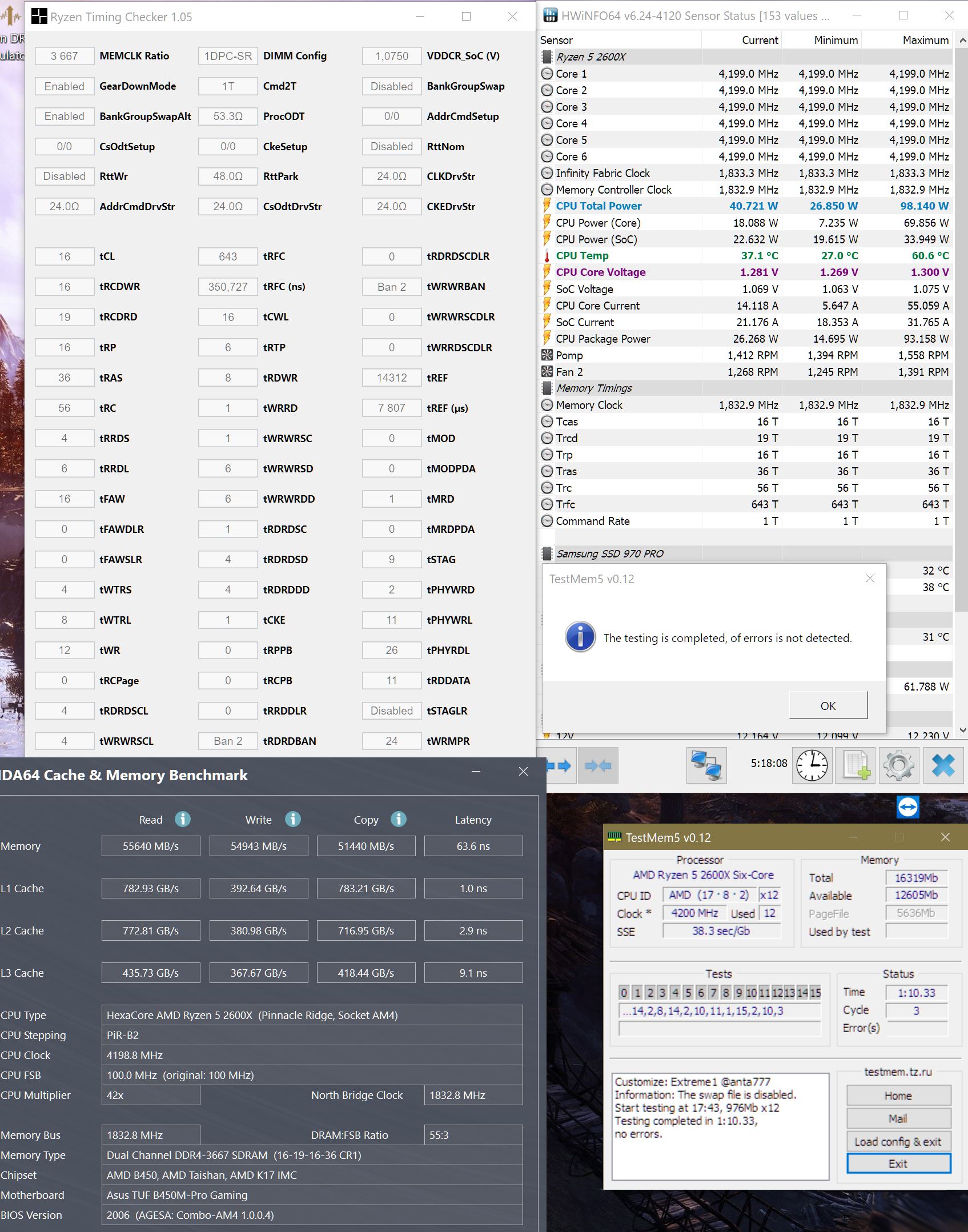
Task: Click the lightning icon beside CPU Total Power
Action: click(547, 206)
